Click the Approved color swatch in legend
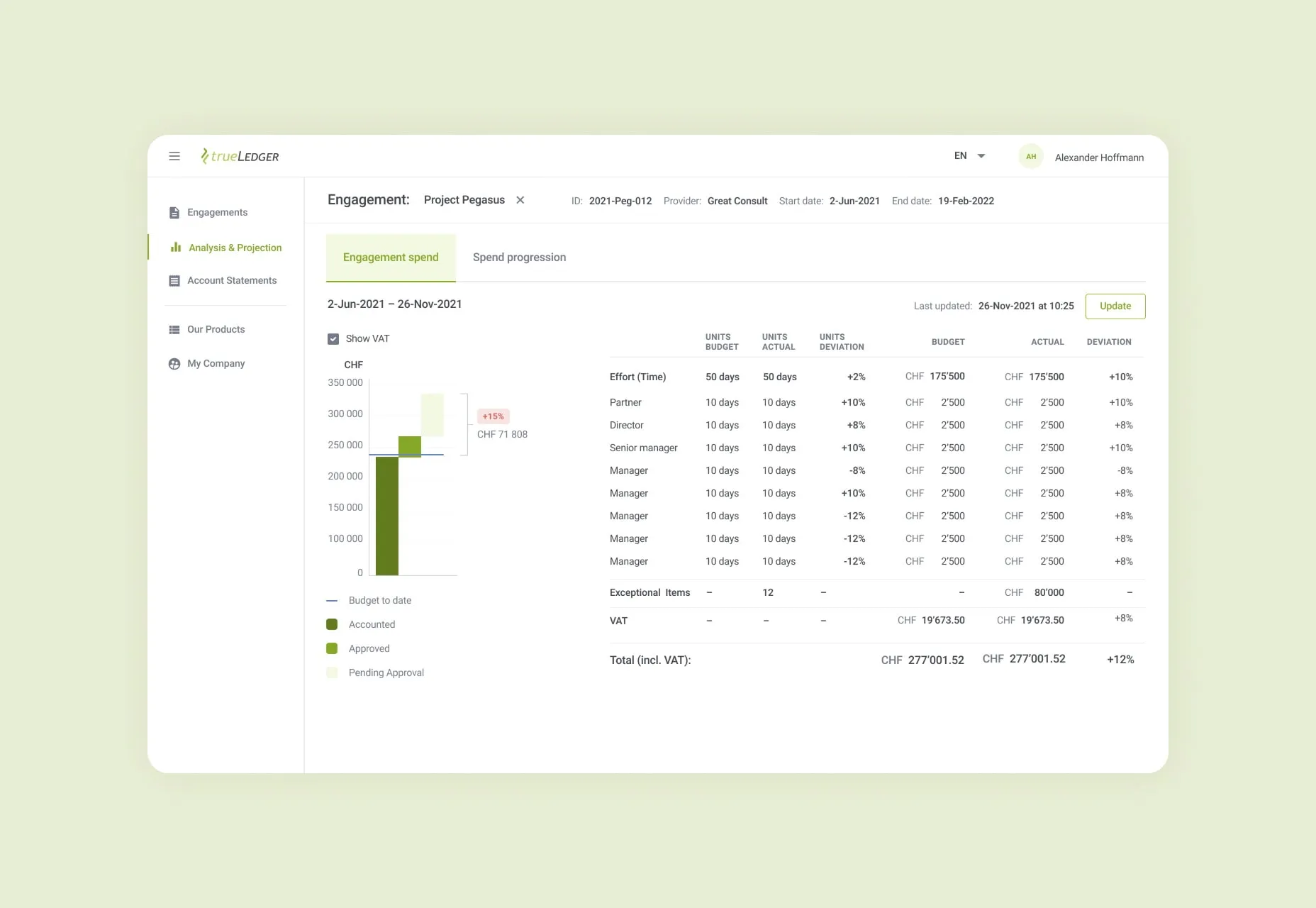This screenshot has width=1316, height=908. 332,648
